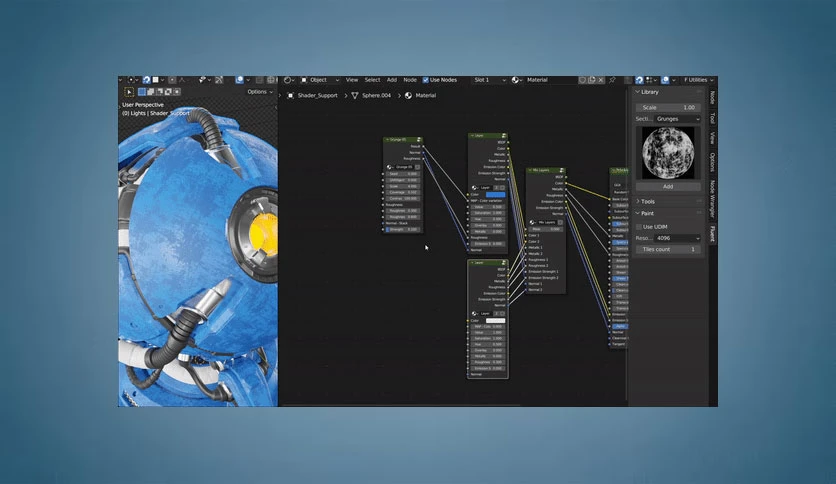Click the new material duplicate icon
This screenshot has height=484, width=836.
coord(592,80)
